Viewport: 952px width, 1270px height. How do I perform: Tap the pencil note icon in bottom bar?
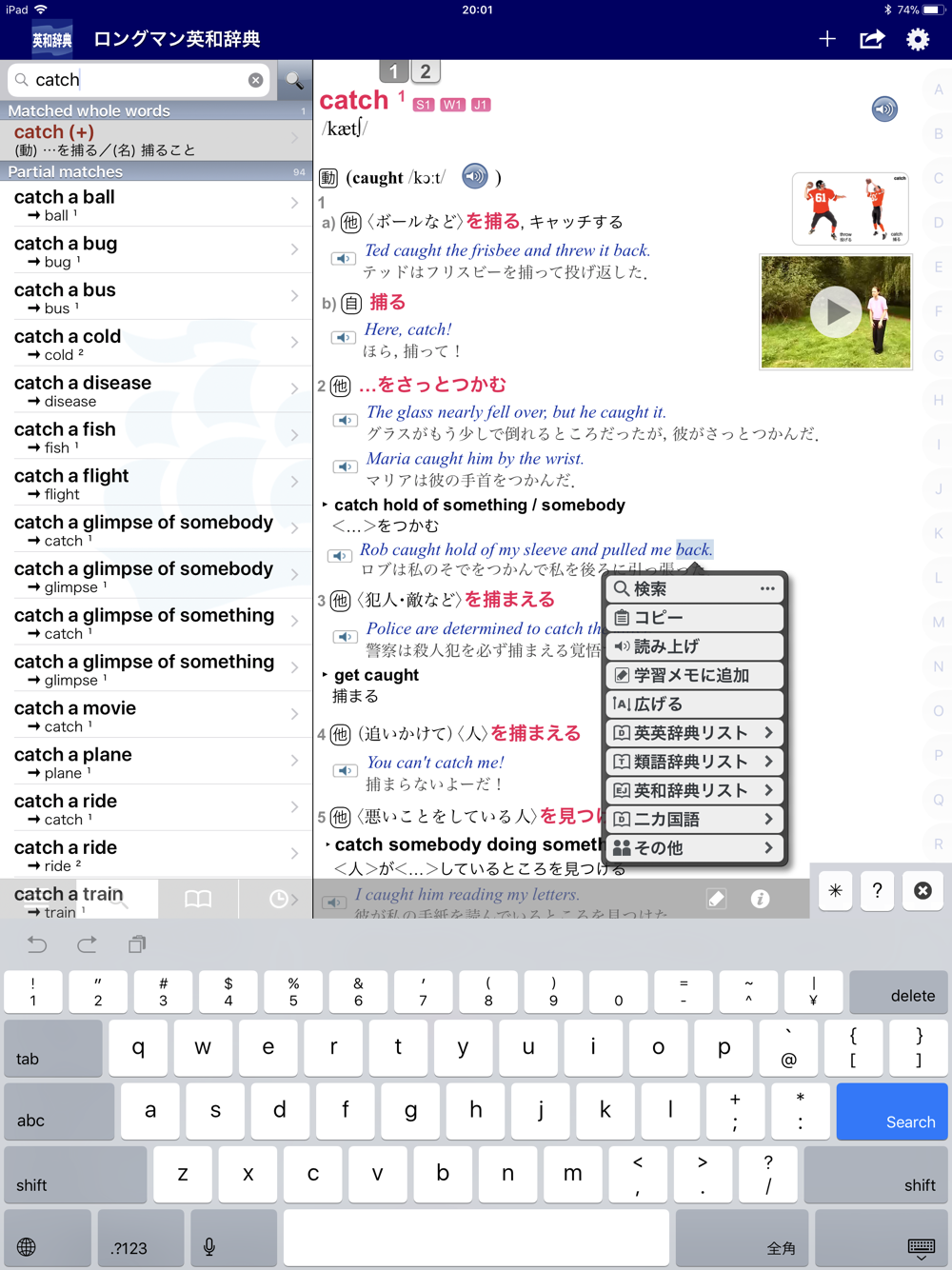pyautogui.click(x=716, y=899)
